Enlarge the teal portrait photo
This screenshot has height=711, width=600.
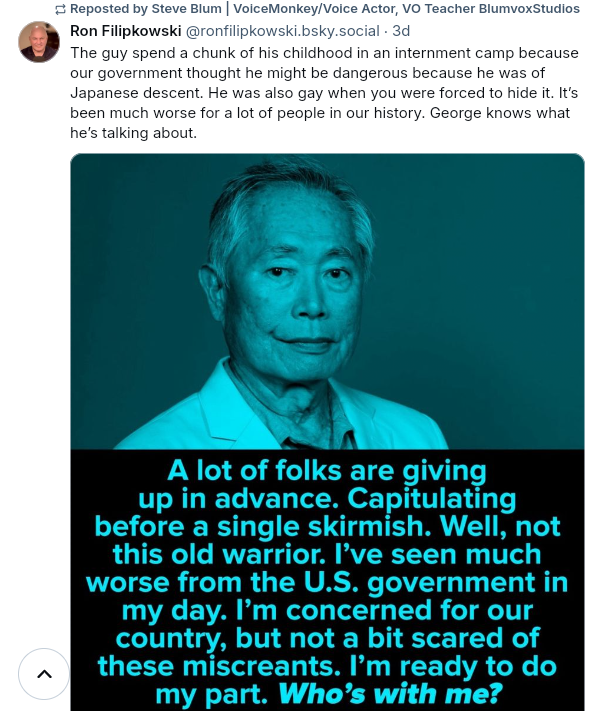(327, 302)
